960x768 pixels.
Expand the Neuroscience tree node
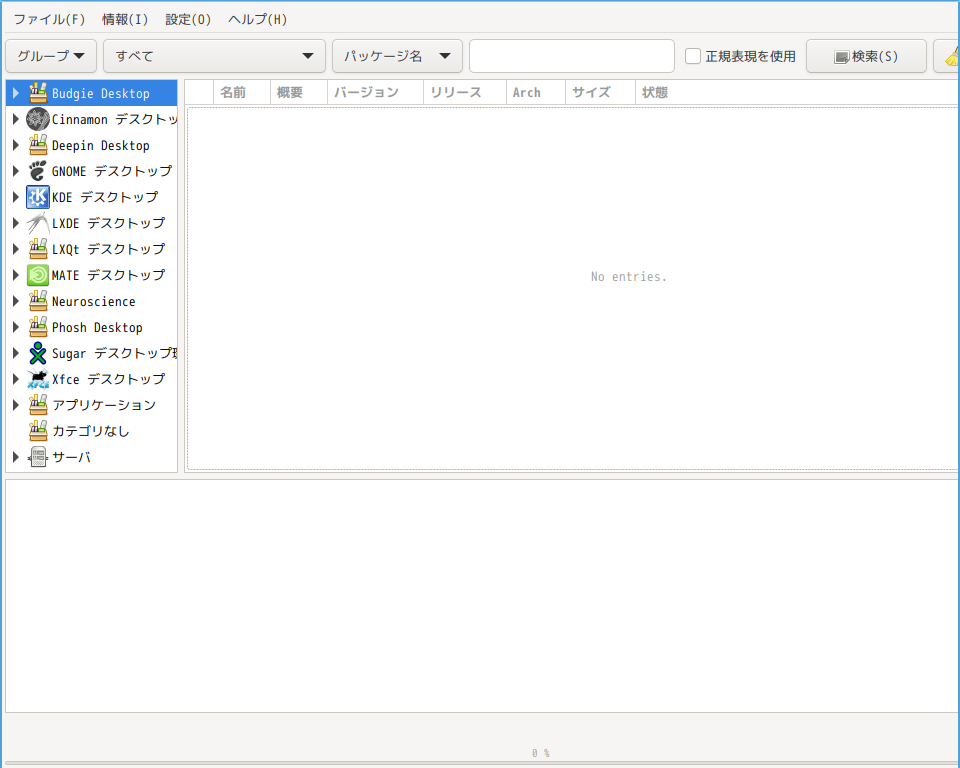pos(16,301)
